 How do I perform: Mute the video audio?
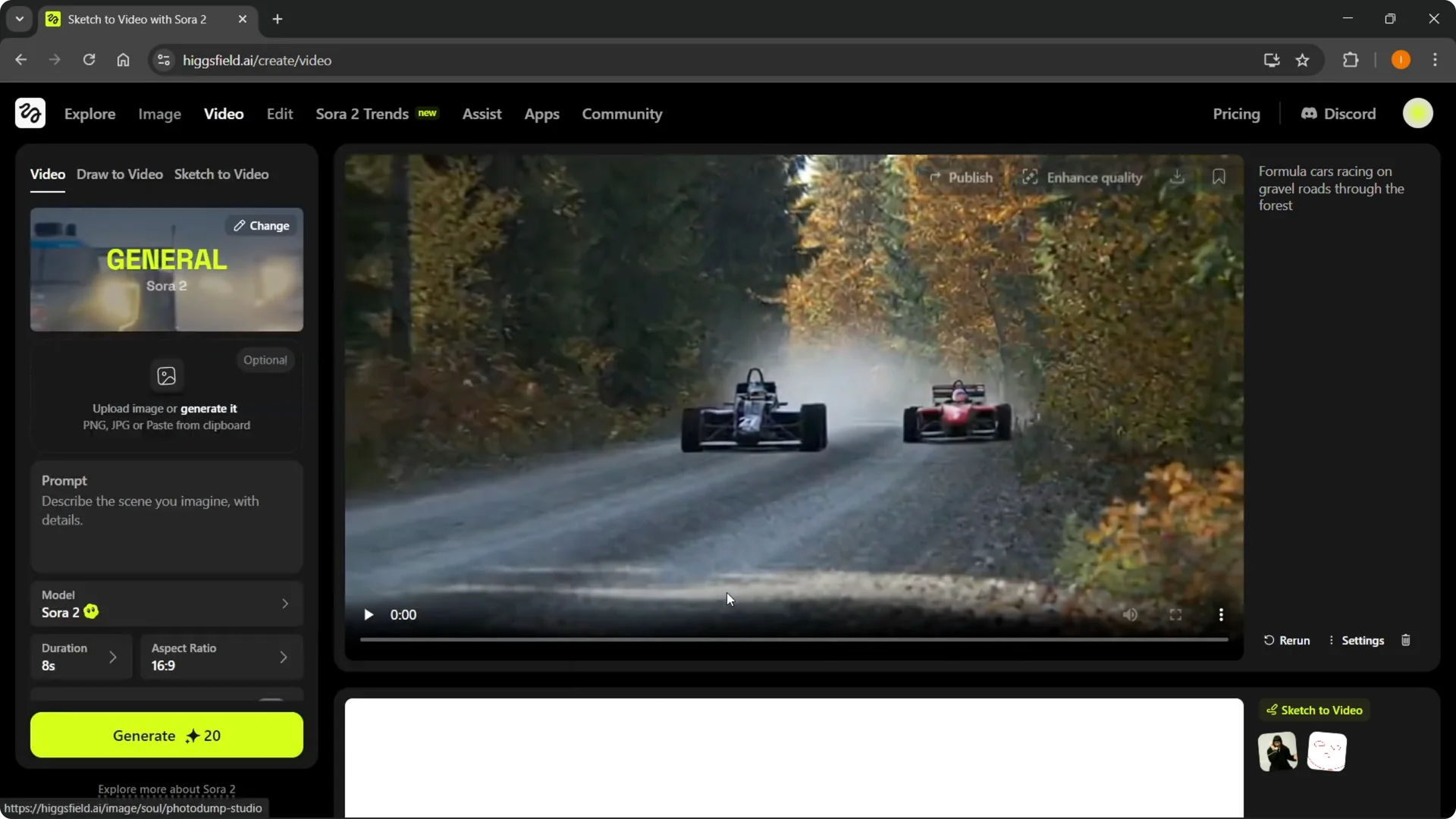pyautogui.click(x=1130, y=615)
